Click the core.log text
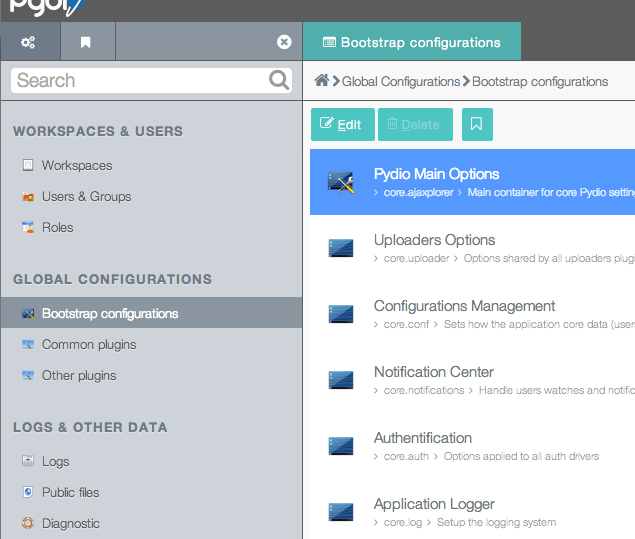 click(403, 522)
